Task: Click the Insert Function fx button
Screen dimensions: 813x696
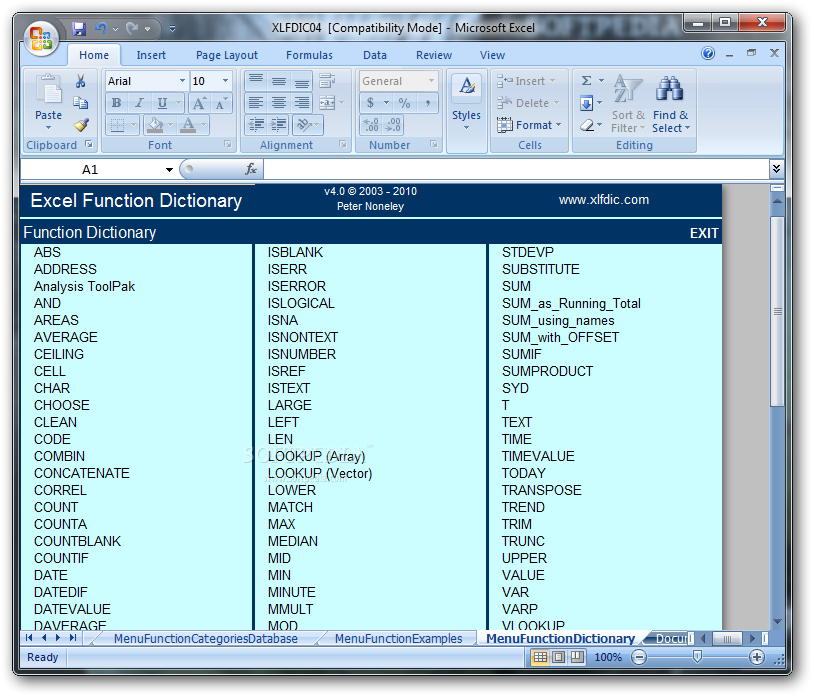Action: point(251,169)
